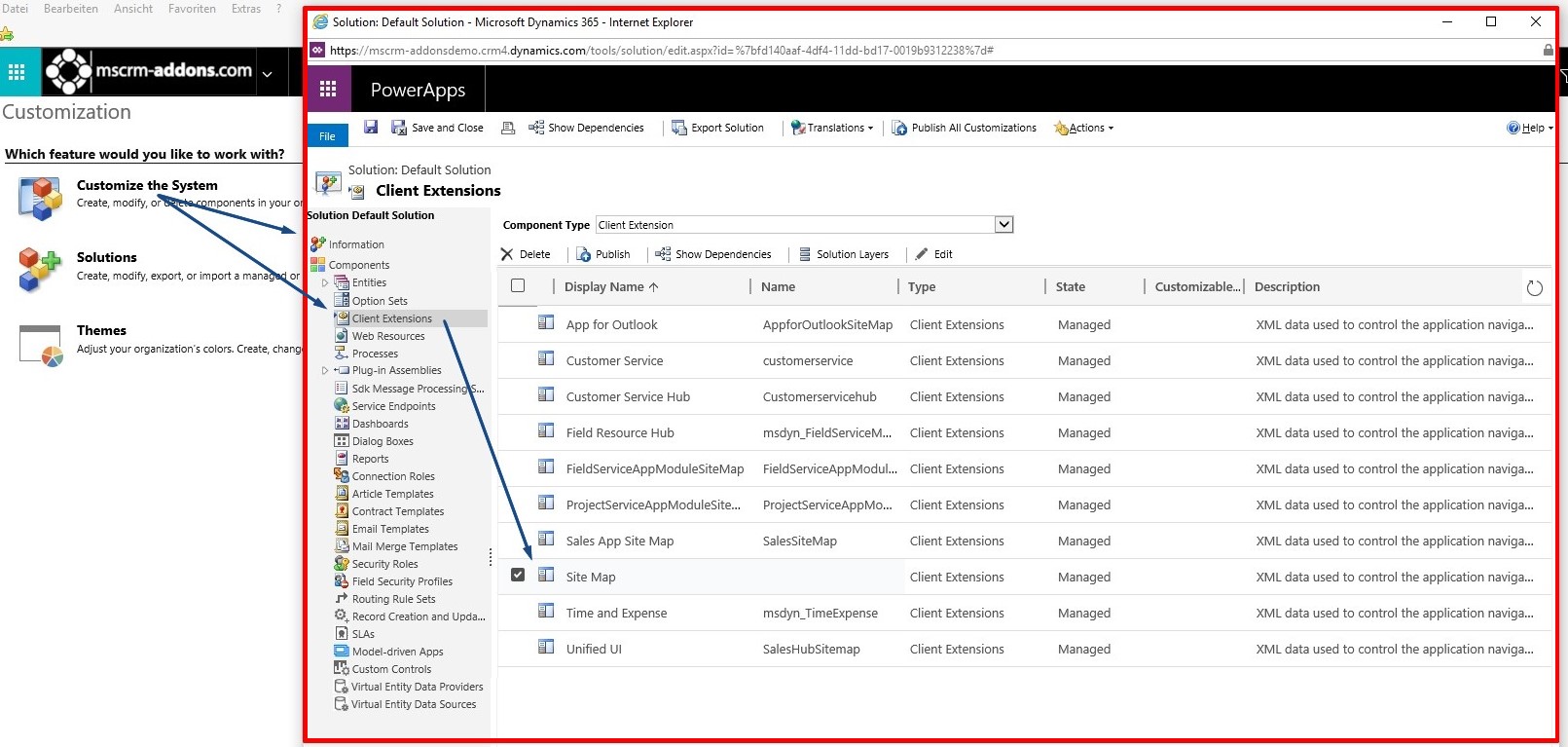Click the Time and Expense row icon
1568x747 pixels.
pos(546,611)
